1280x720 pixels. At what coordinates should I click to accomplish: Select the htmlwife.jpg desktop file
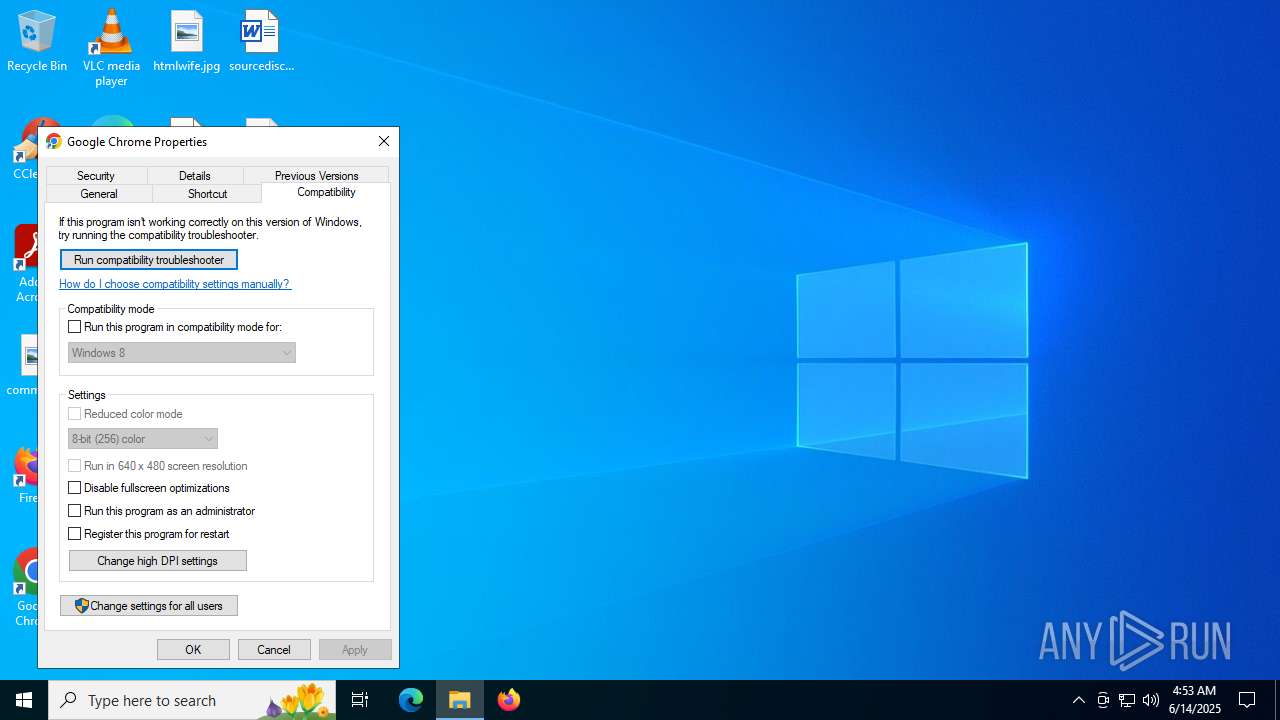(x=186, y=40)
